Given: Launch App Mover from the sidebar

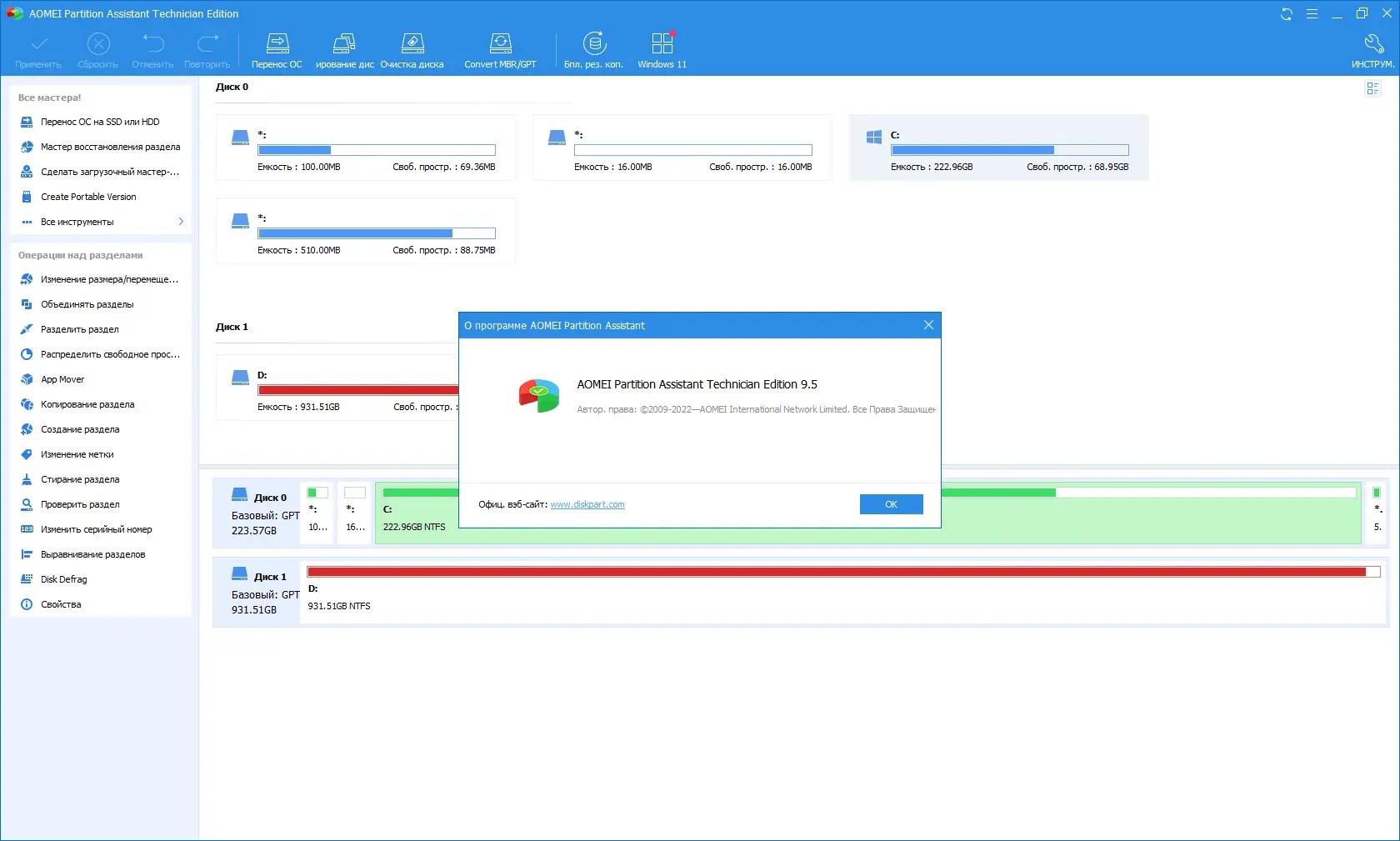Looking at the screenshot, I should click(x=61, y=379).
